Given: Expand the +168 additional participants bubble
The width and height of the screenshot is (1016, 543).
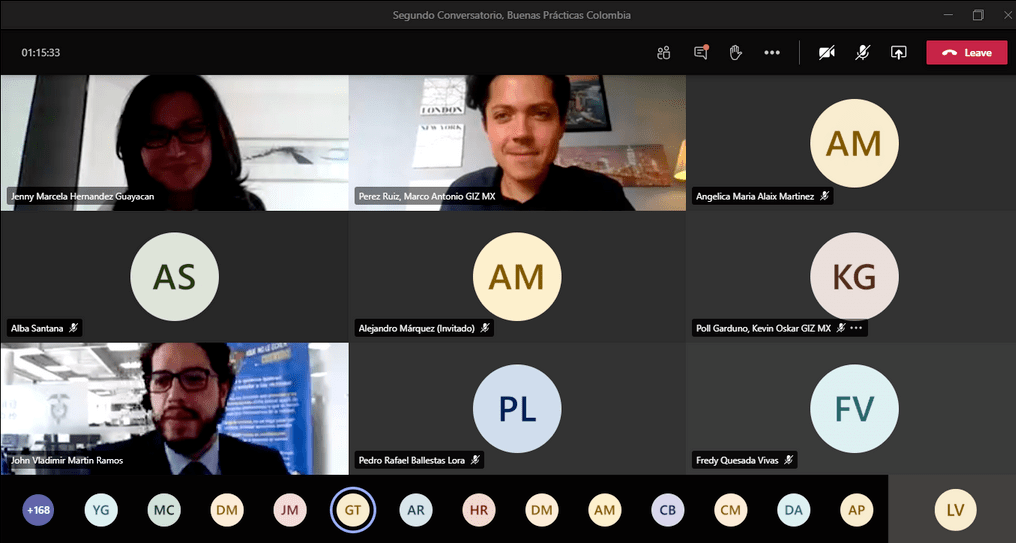Looking at the screenshot, I should tap(38, 510).
